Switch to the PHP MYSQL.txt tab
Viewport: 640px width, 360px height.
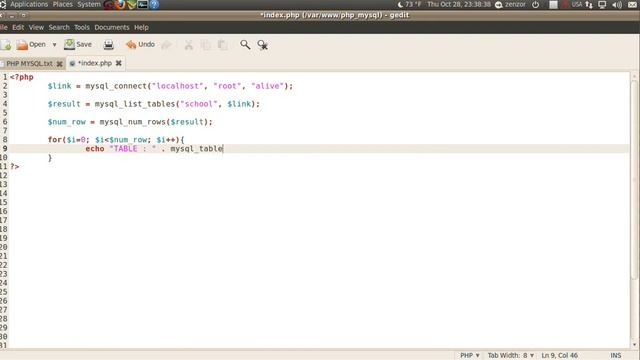(29, 64)
